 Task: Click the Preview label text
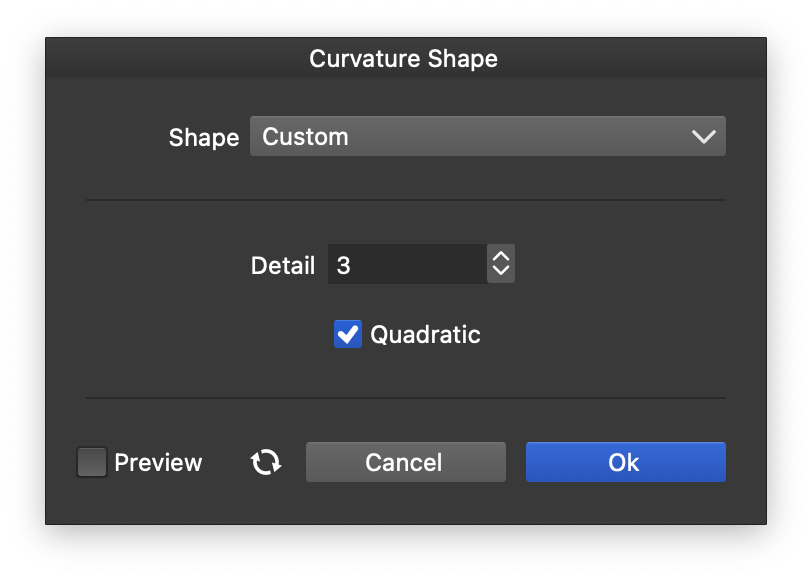click(158, 463)
